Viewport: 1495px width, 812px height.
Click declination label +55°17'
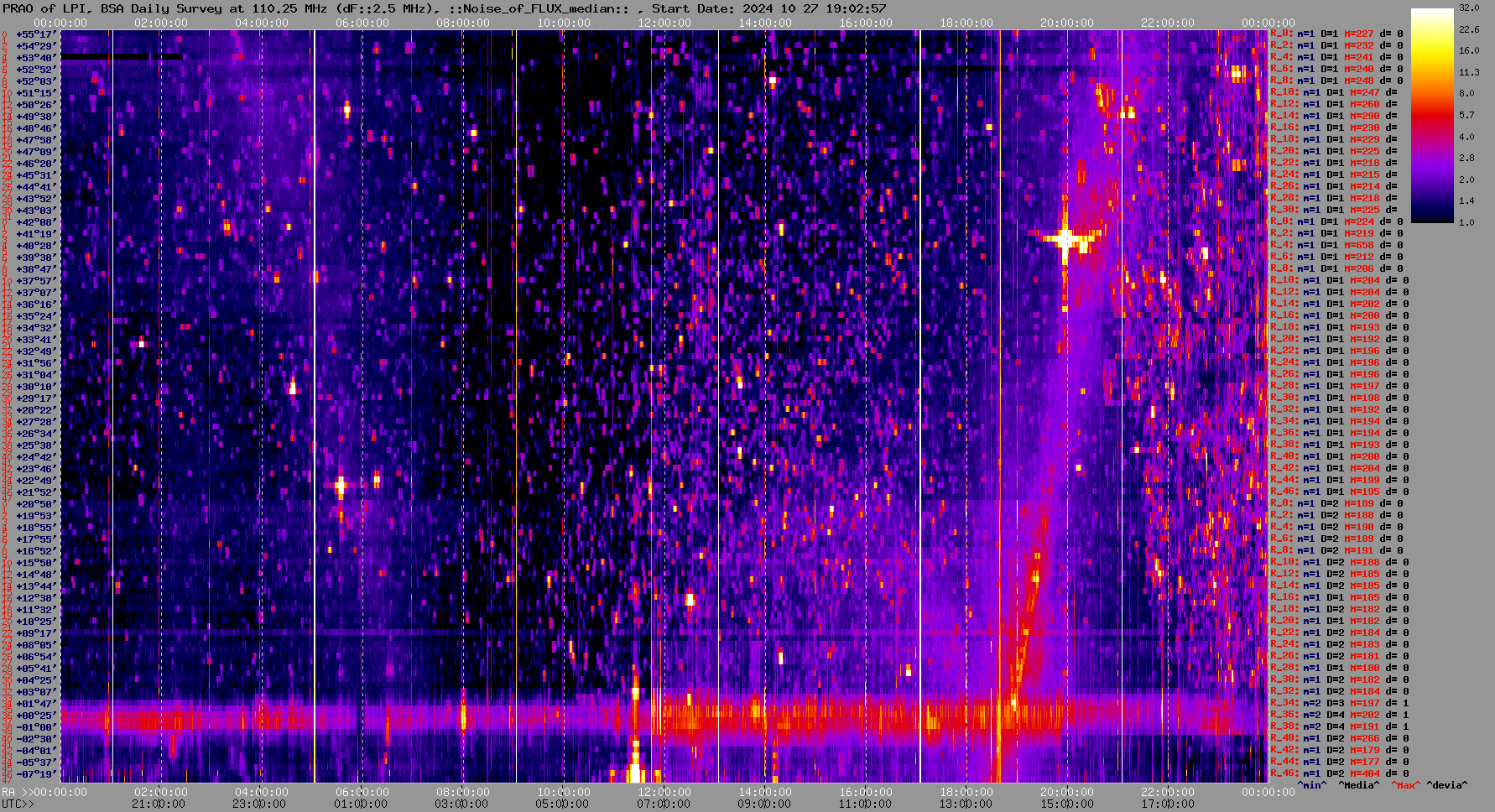pos(36,34)
